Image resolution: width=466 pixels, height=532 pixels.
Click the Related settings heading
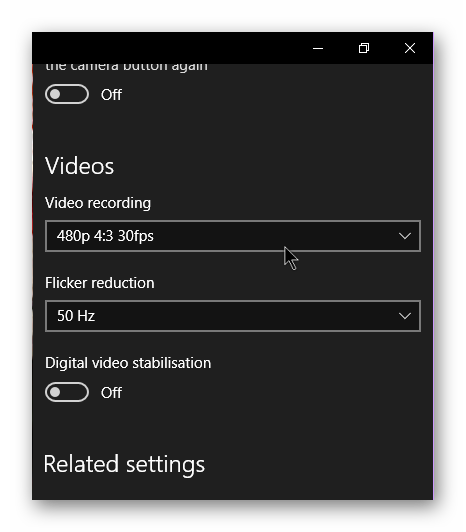tap(124, 464)
